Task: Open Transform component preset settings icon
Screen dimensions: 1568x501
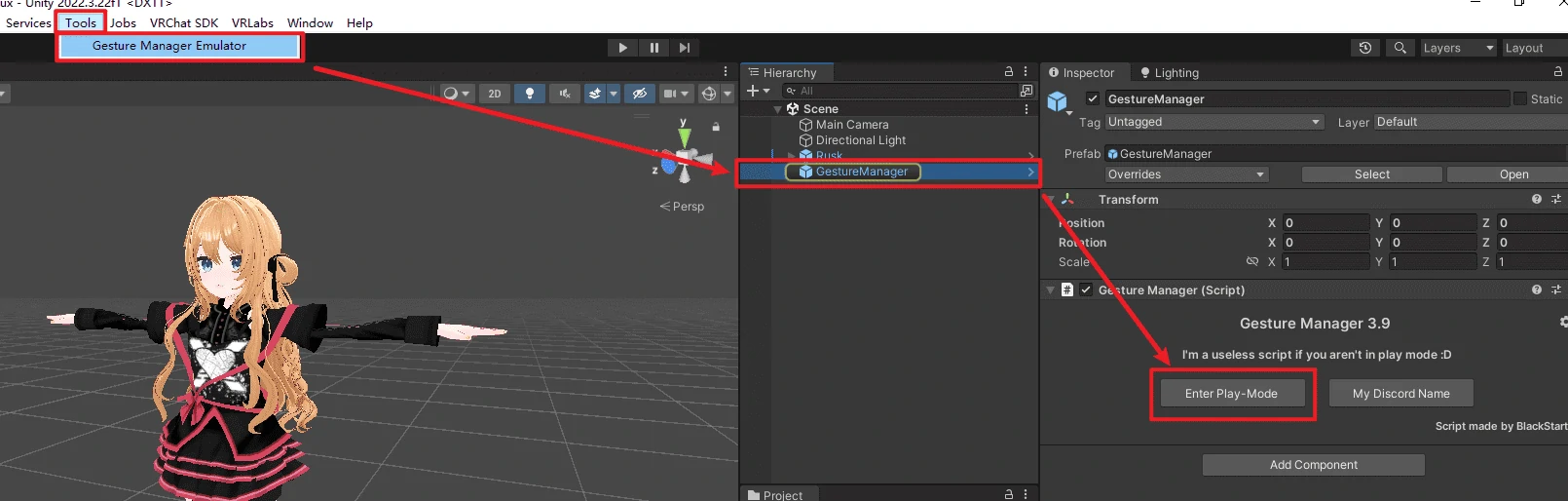Action: point(1555,199)
